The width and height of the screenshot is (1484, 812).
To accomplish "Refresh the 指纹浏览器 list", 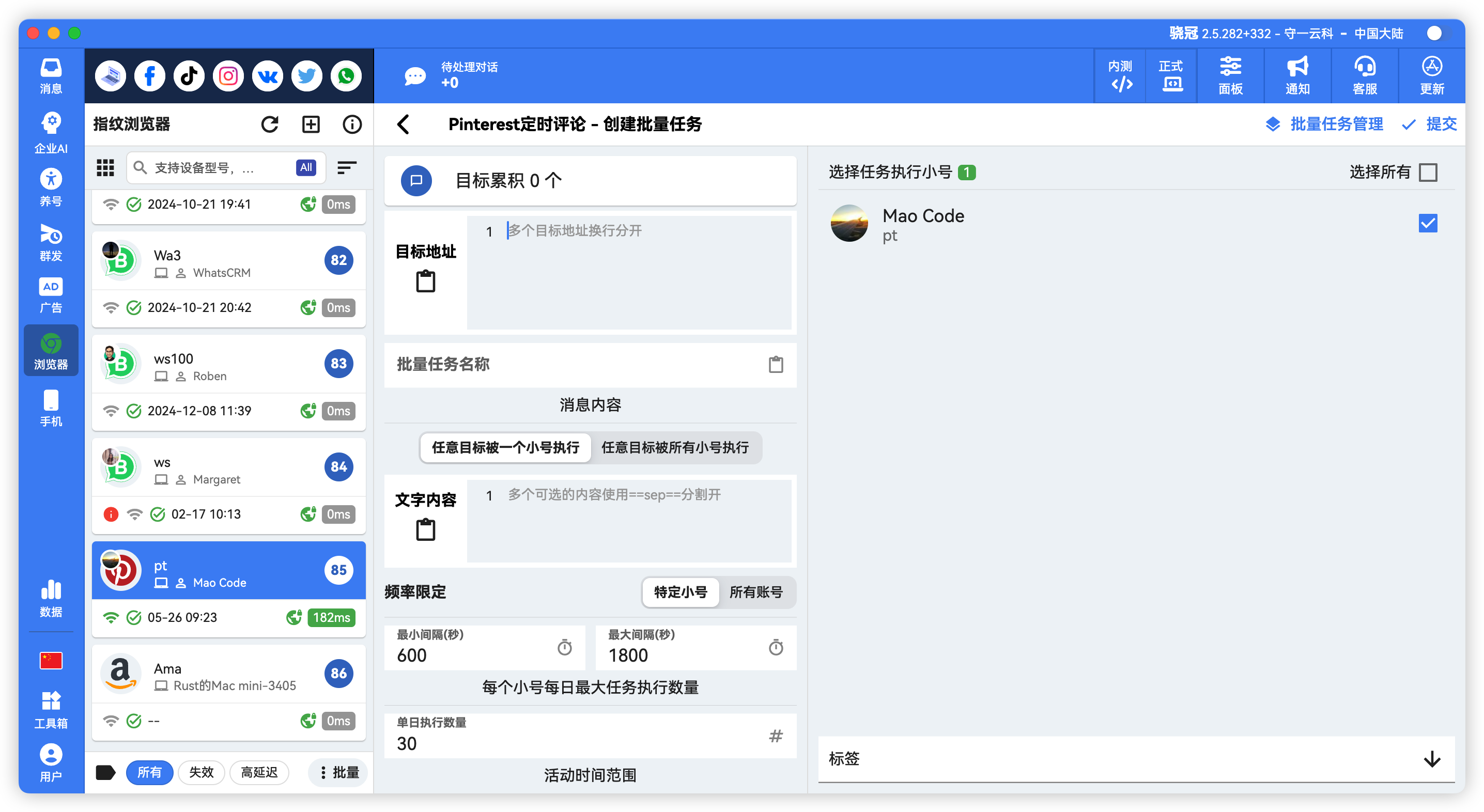I will point(270,124).
